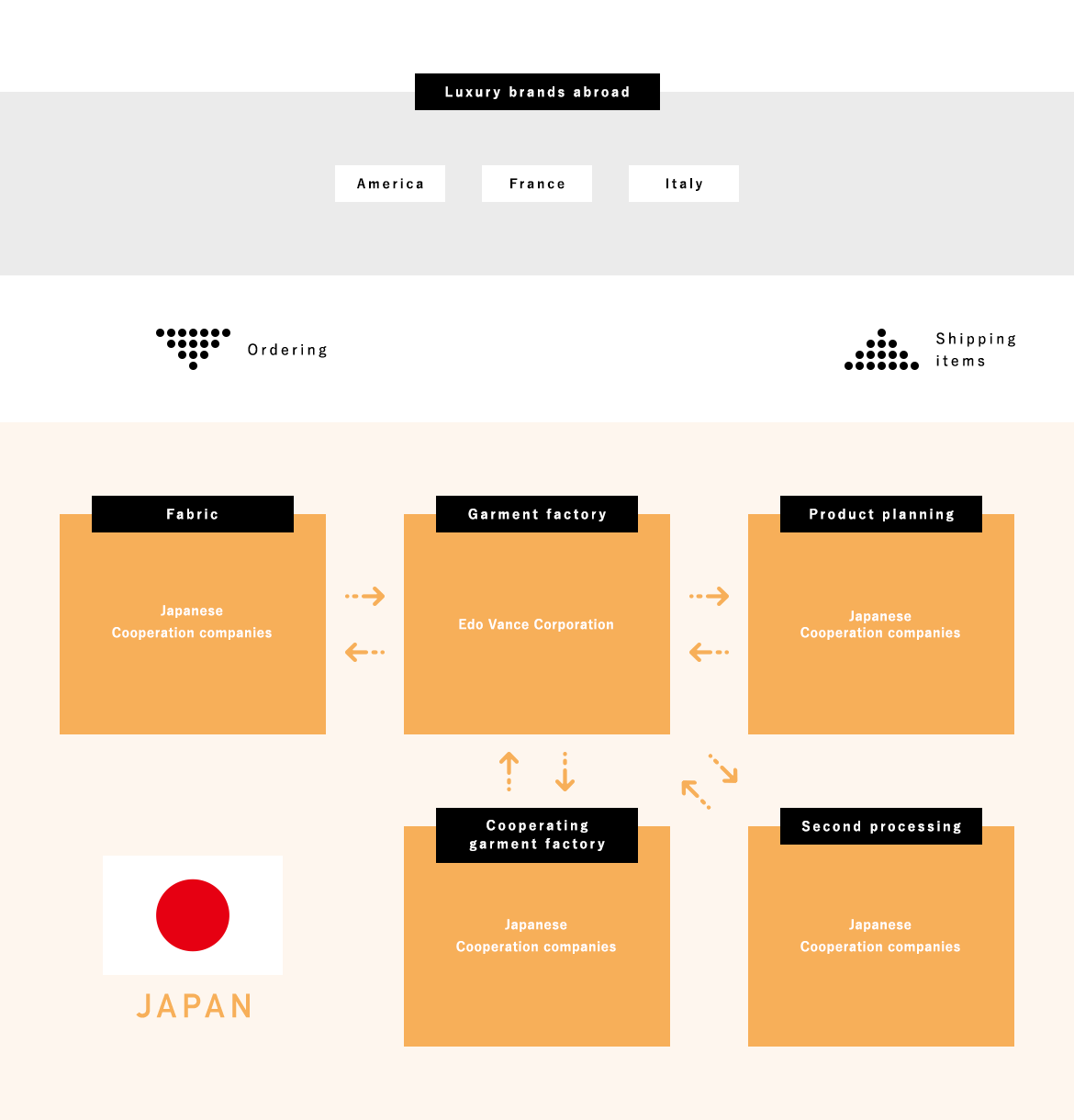
Task: Click the Luxury brands abroad header
Action: pos(537,92)
